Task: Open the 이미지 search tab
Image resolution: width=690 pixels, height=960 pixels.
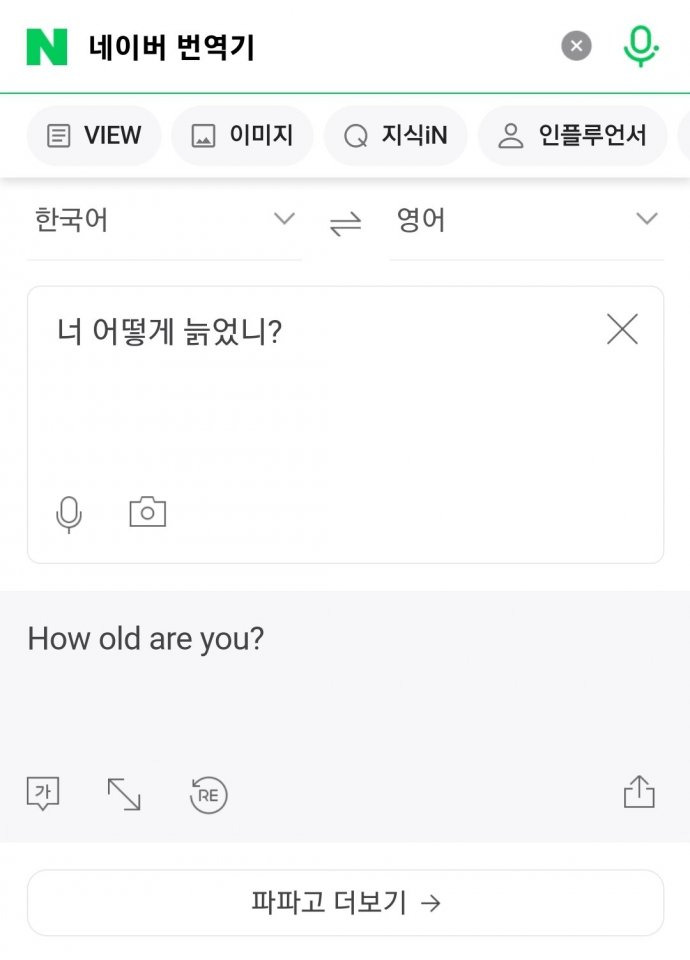Action: (243, 135)
